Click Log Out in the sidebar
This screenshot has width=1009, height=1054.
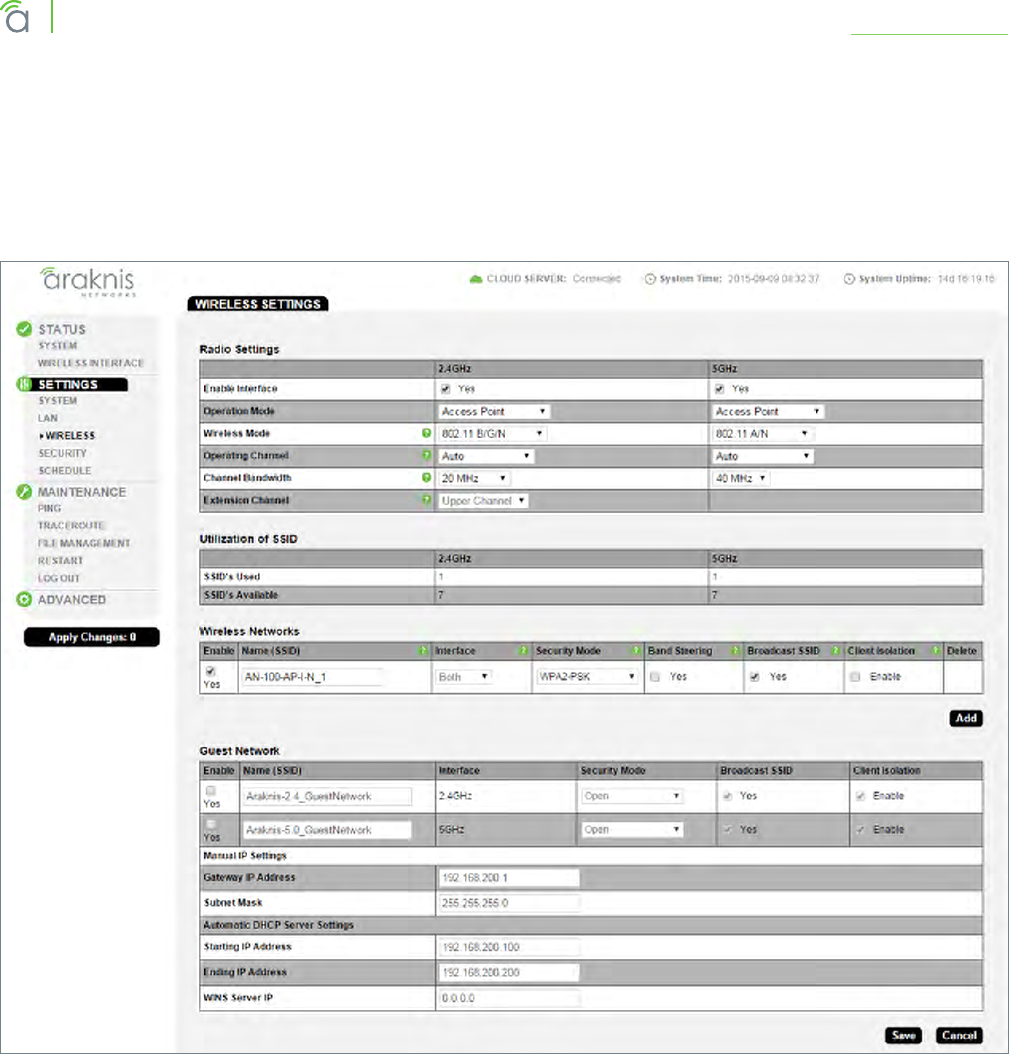coord(59,578)
